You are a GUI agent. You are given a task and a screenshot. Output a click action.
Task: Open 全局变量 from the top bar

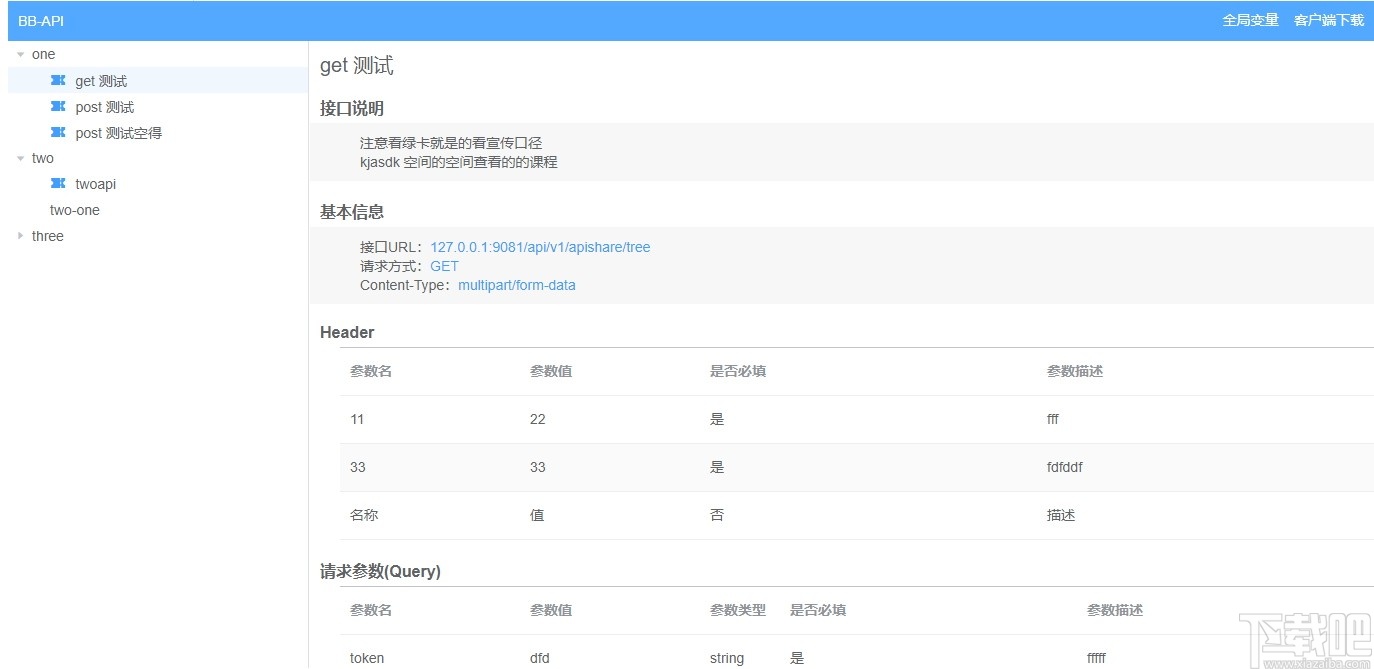1250,19
